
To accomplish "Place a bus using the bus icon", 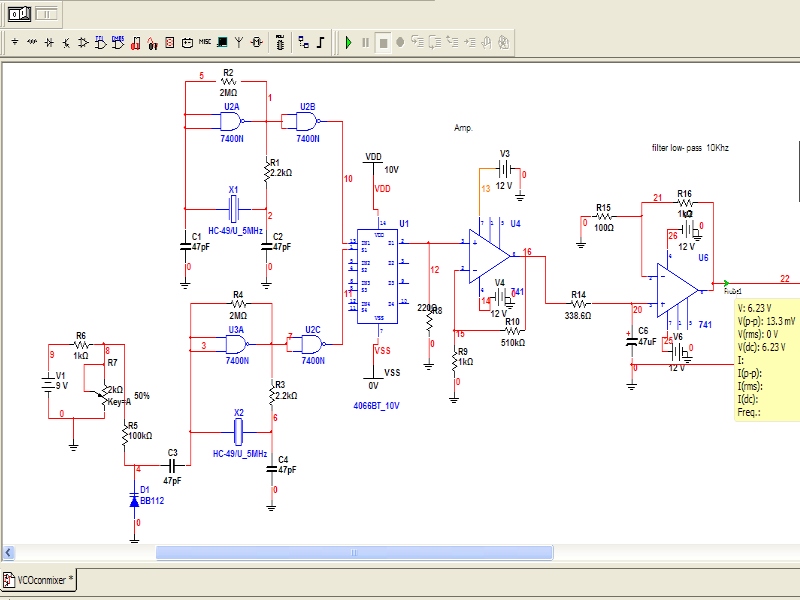I will [x=321, y=43].
